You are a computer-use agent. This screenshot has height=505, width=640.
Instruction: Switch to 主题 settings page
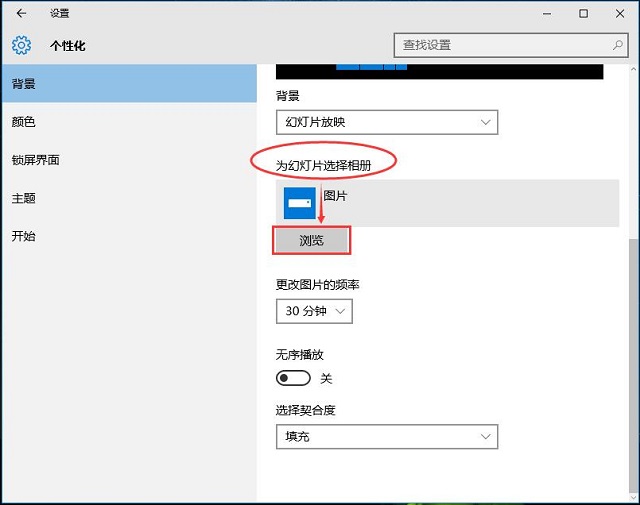point(24,198)
